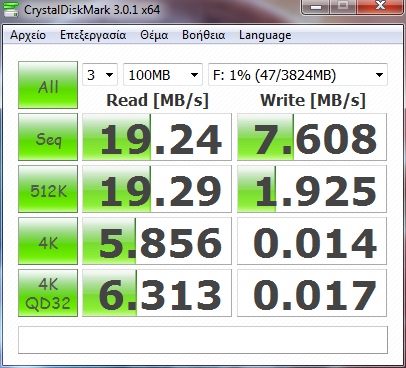Close the CrystalDiskMark window
The image size is (406, 368).
(380, 7)
